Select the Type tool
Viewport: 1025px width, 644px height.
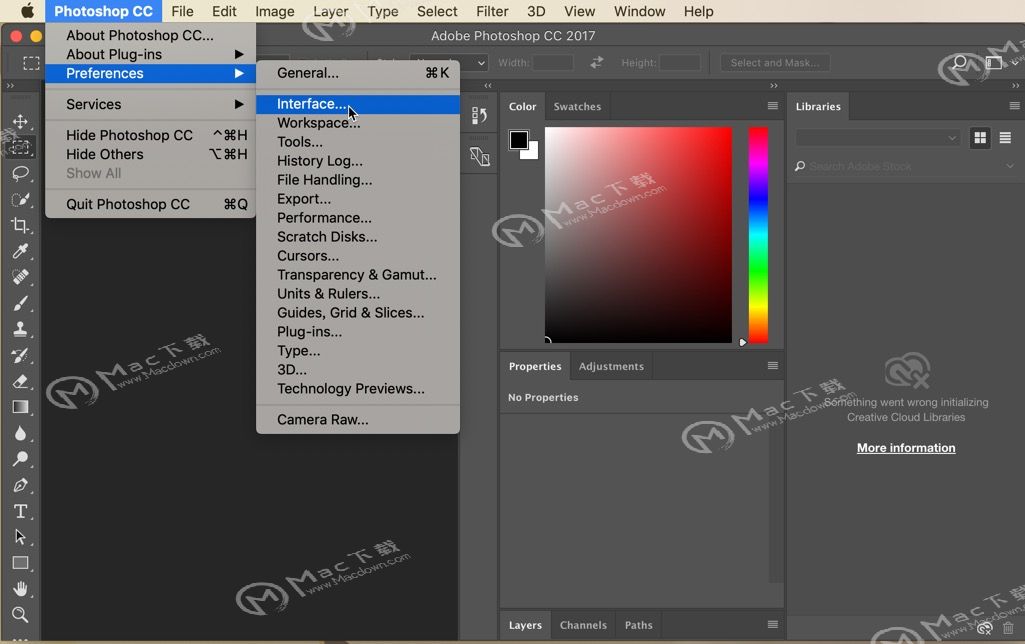point(20,511)
